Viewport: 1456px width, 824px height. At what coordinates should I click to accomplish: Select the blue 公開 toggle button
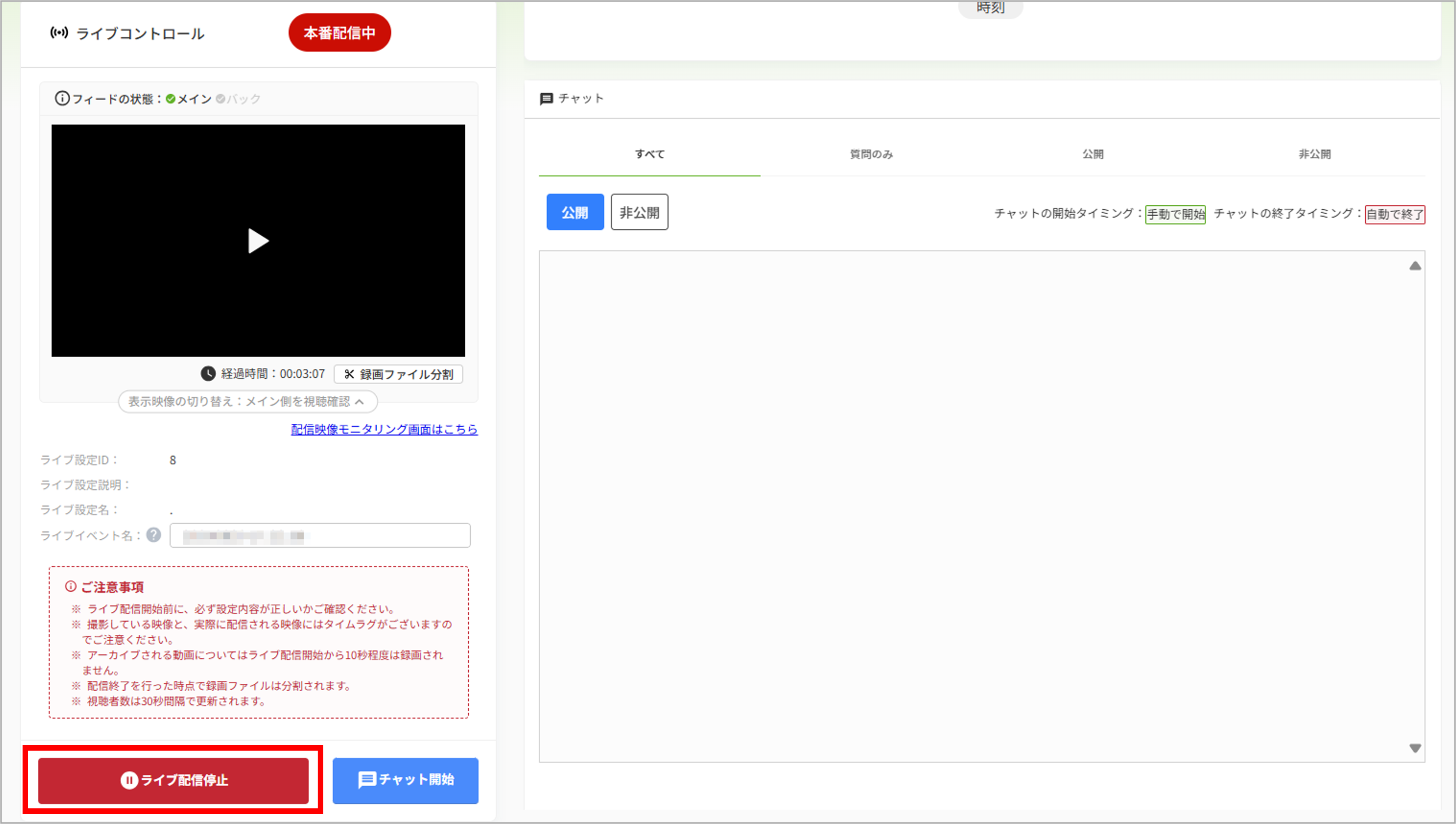[x=575, y=212]
